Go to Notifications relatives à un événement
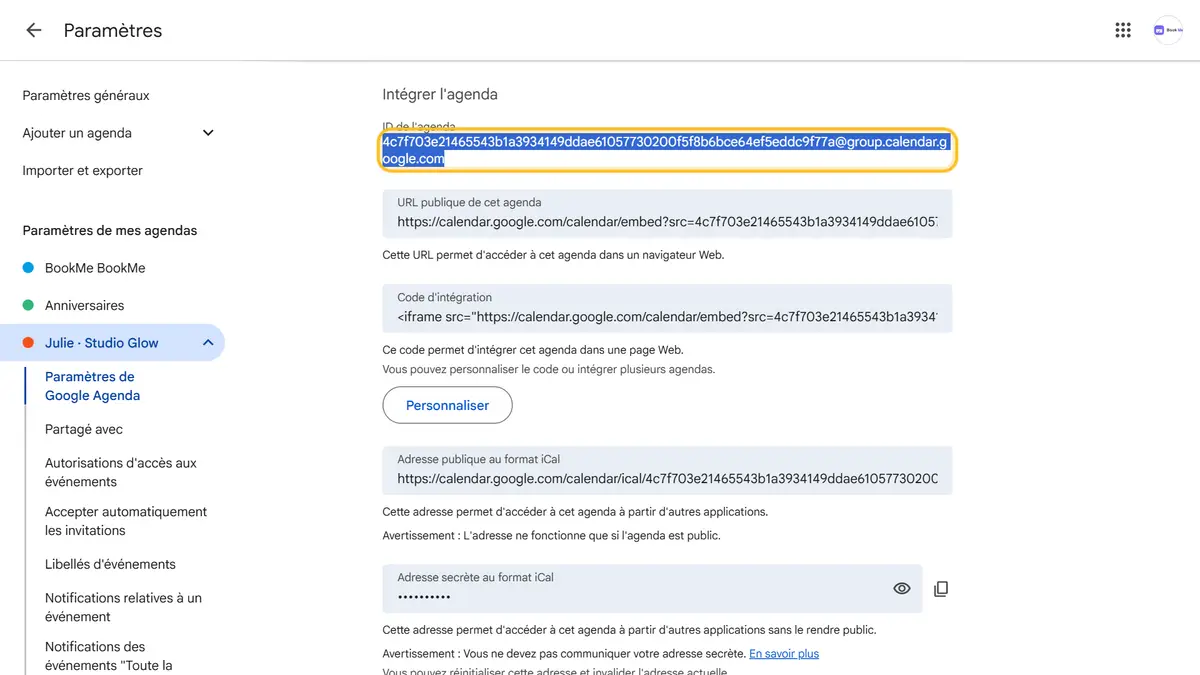The width and height of the screenshot is (1200, 675). [123, 607]
